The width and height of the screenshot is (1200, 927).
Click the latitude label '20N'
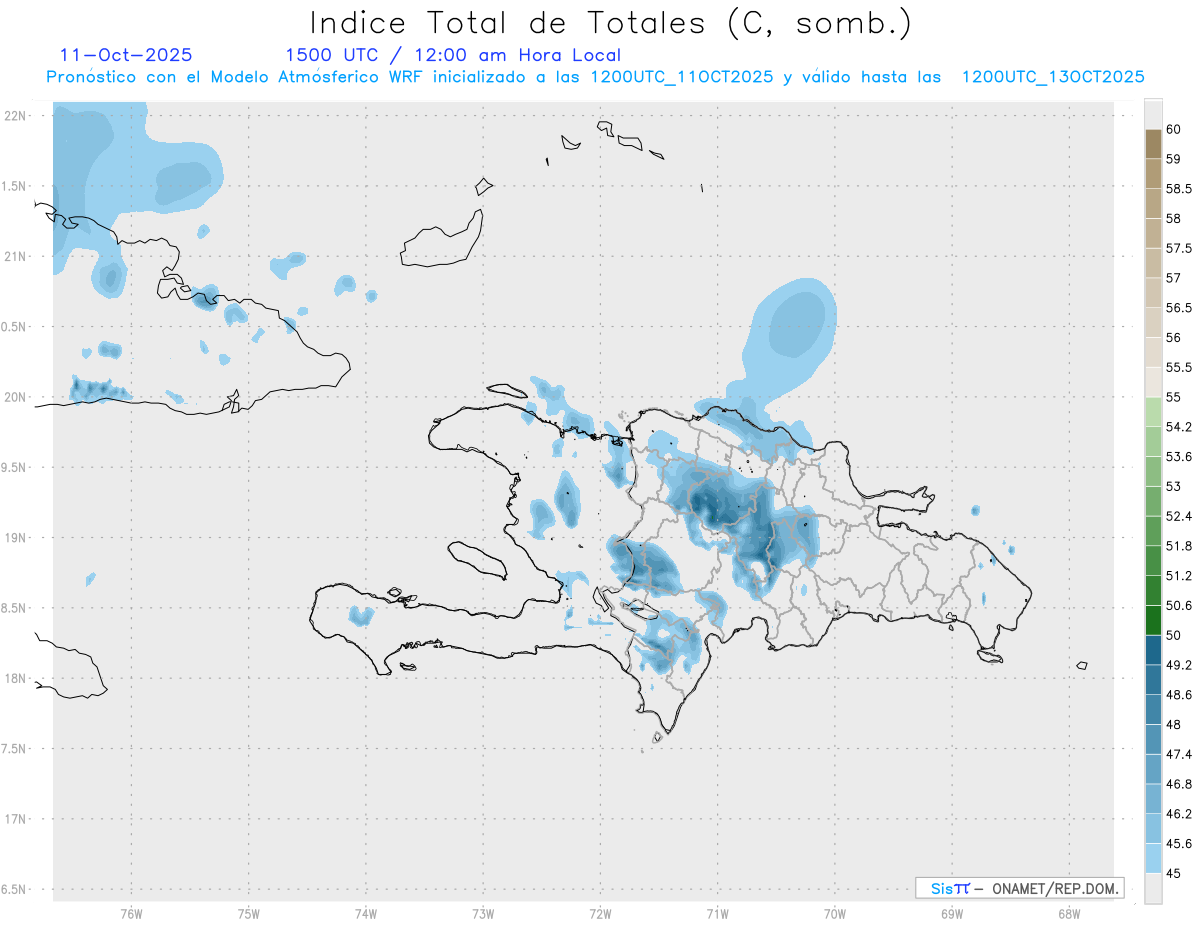[x=17, y=397]
